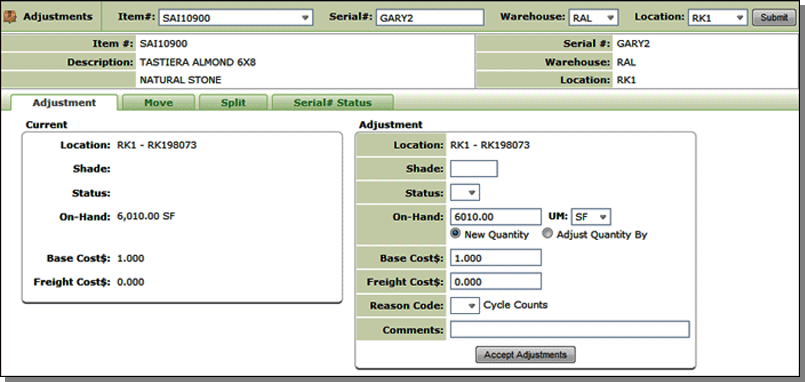Image resolution: width=805 pixels, height=382 pixels.
Task: Click the current Base Cost$ value 1.000
Action: pyautogui.click(x=130, y=258)
